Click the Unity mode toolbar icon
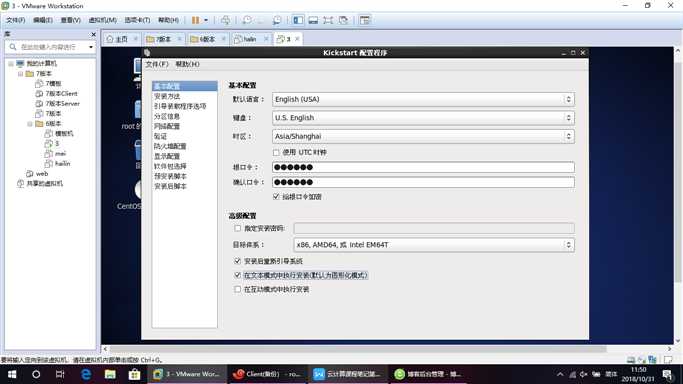Viewport: 683px width, 384px height. pyautogui.click(x=343, y=20)
